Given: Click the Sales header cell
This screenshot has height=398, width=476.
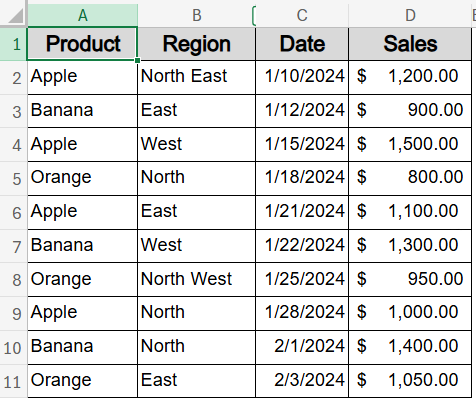Looking at the screenshot, I should click(x=410, y=44).
